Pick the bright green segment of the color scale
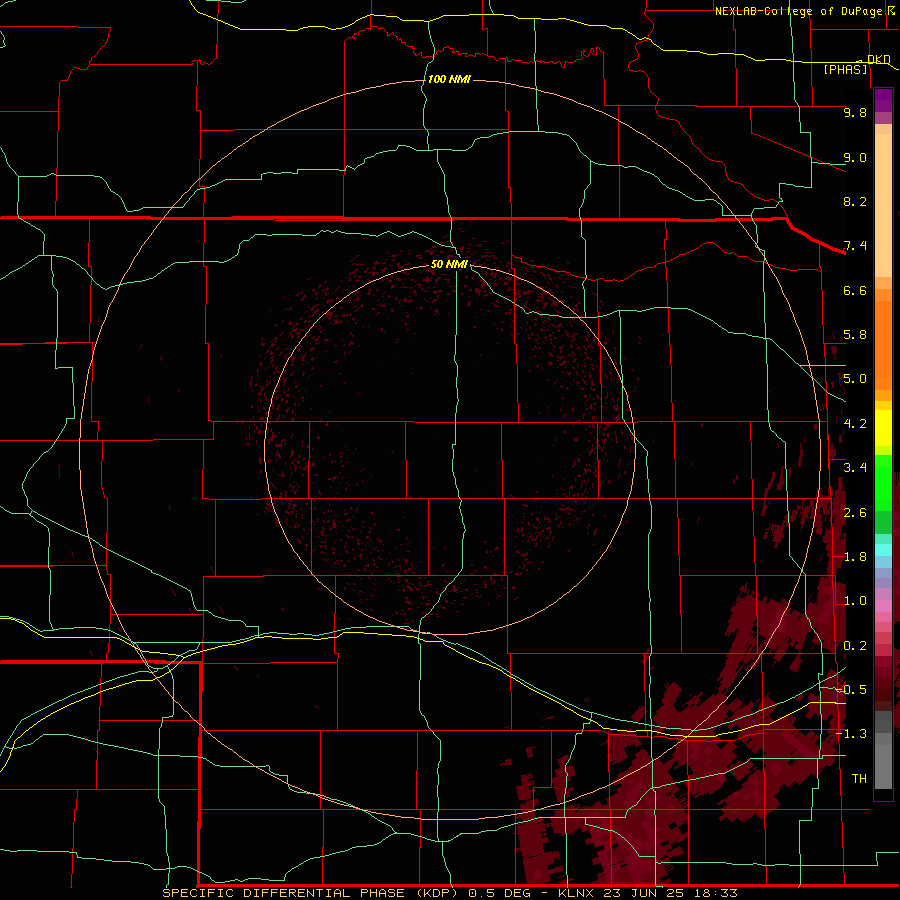Viewport: 900px width, 900px height. [x=883, y=481]
